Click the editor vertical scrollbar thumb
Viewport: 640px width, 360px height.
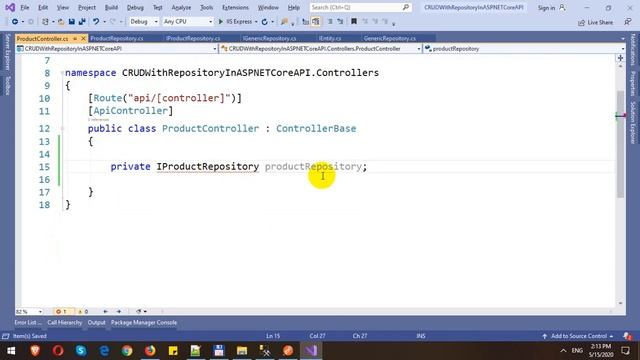620,144
